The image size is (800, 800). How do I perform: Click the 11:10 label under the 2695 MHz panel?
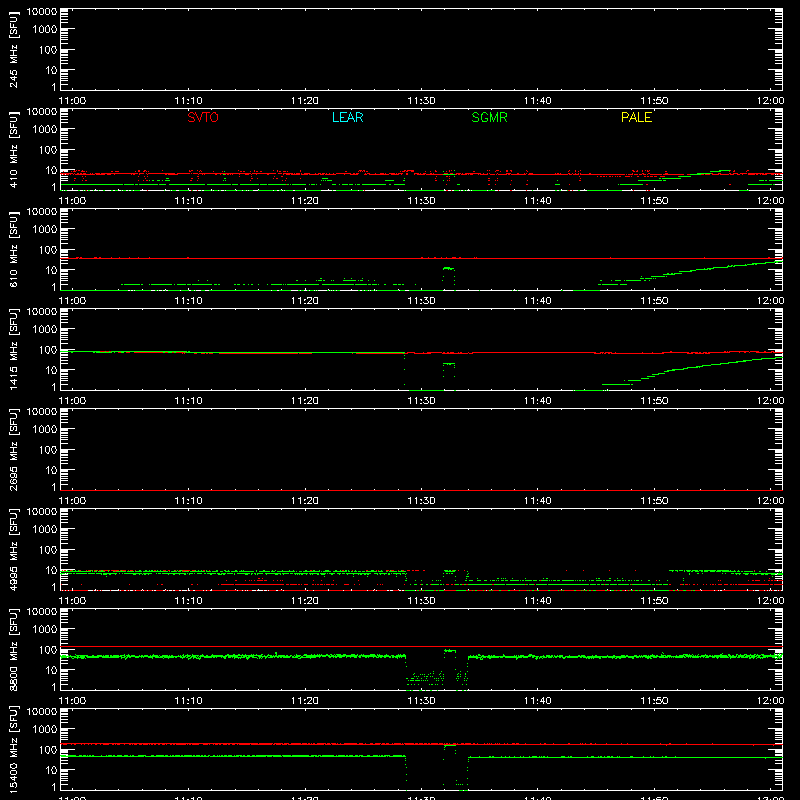pos(189,501)
